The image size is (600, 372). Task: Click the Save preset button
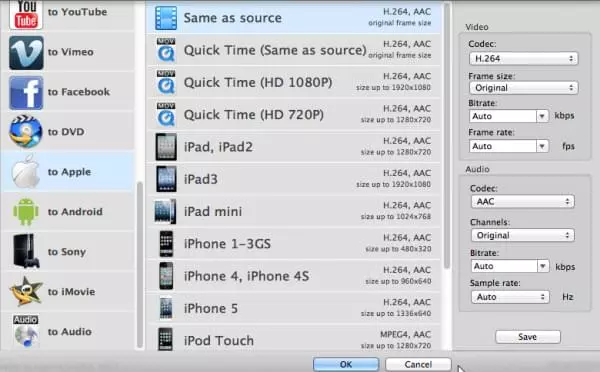pos(528,337)
